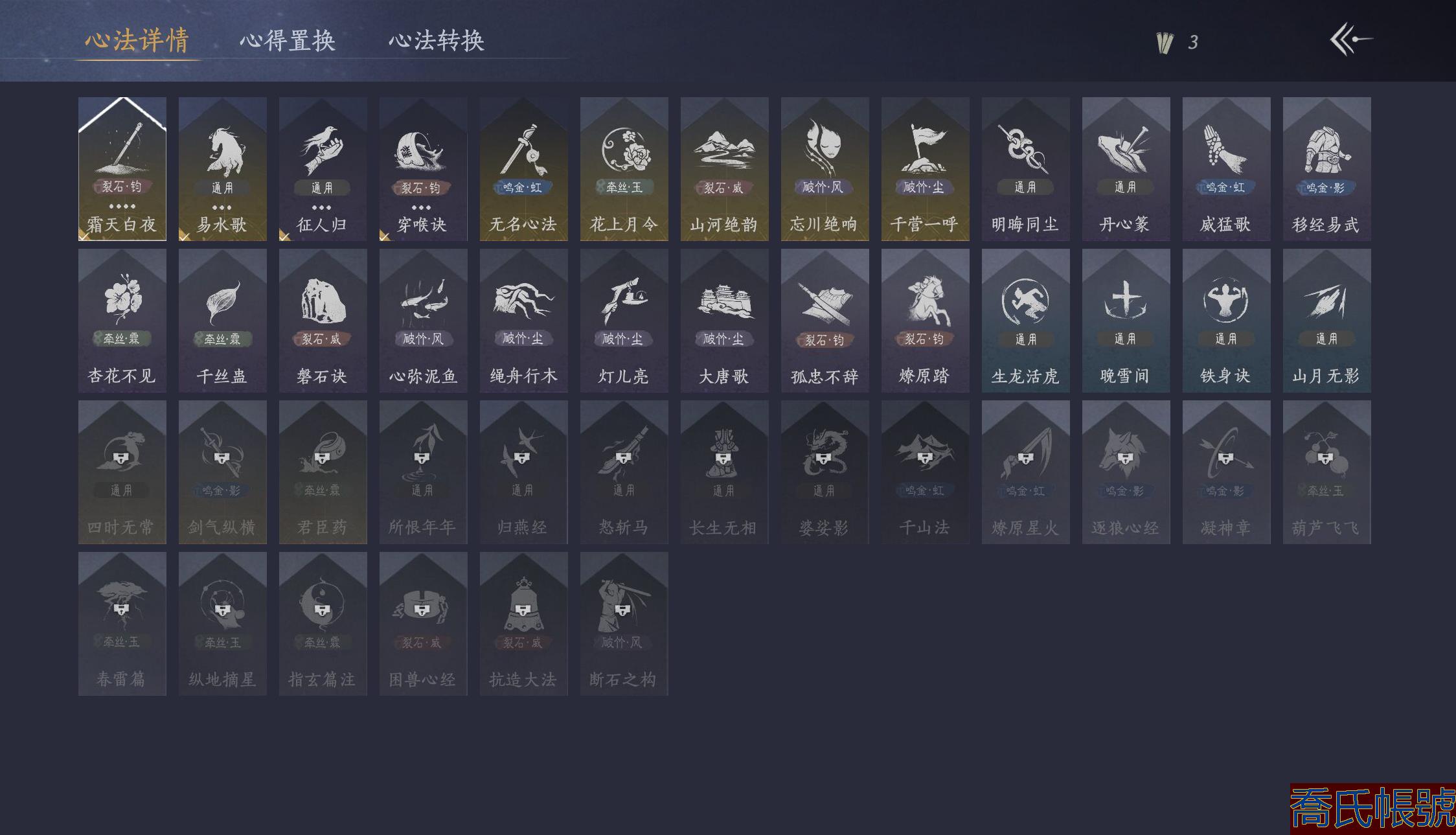Switch to the 心法转换 tab
This screenshot has height=835, width=1456.
tap(437, 41)
